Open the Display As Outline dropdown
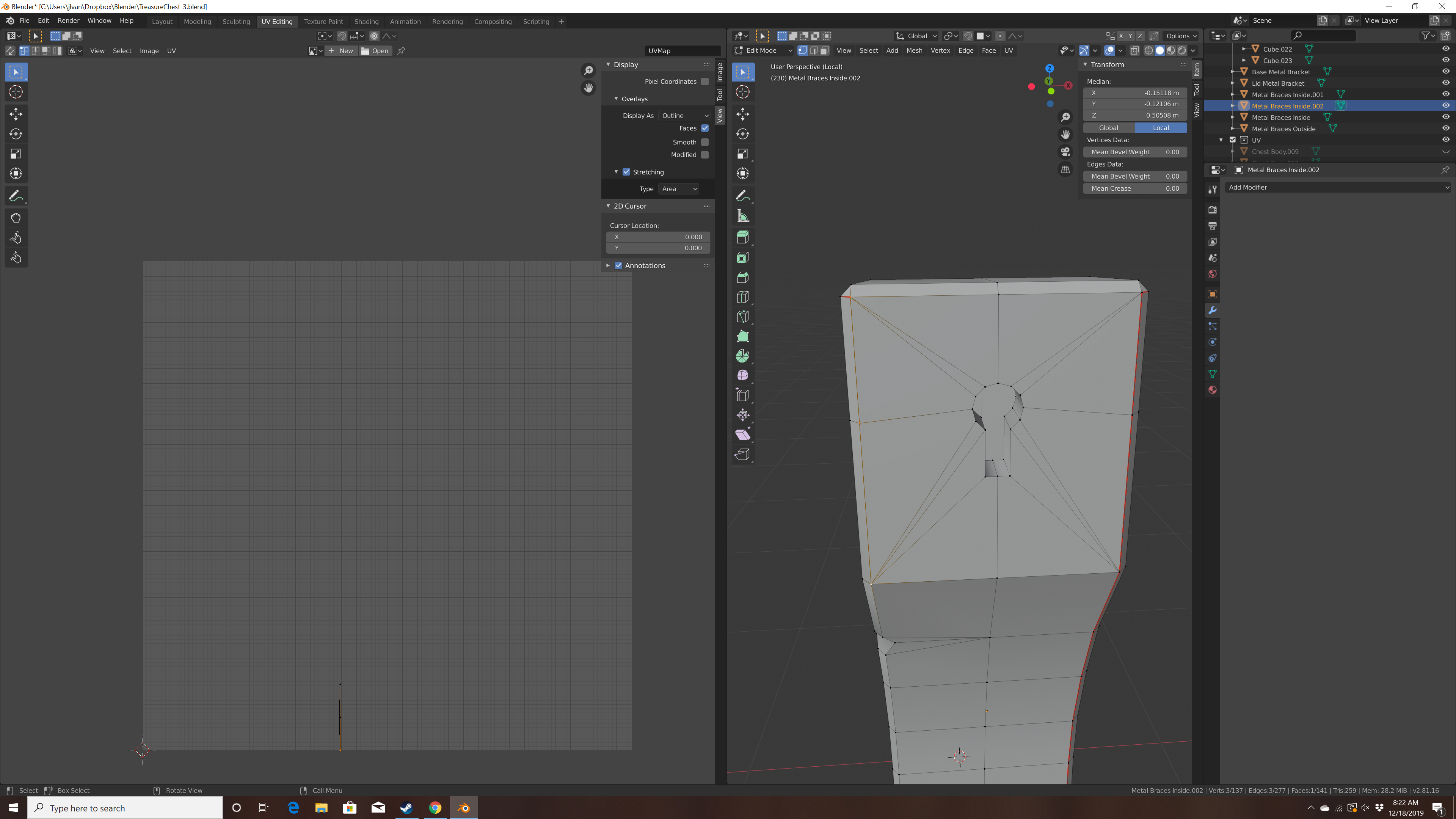 tap(684, 115)
